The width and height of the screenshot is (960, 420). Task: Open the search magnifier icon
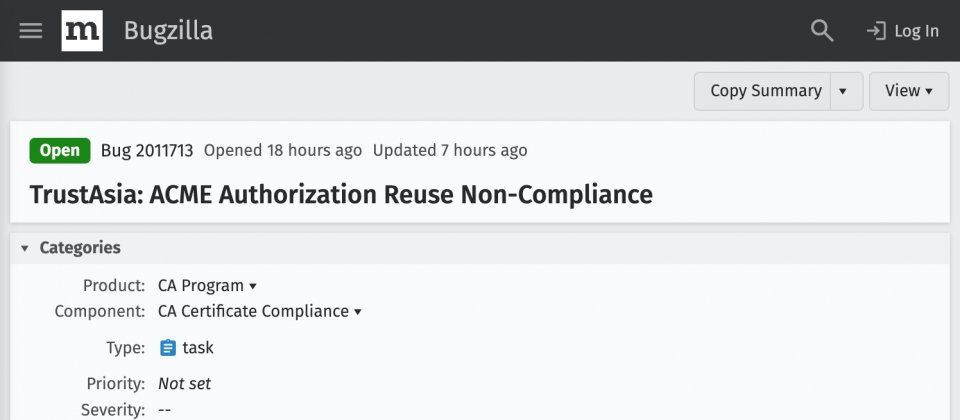pos(822,31)
